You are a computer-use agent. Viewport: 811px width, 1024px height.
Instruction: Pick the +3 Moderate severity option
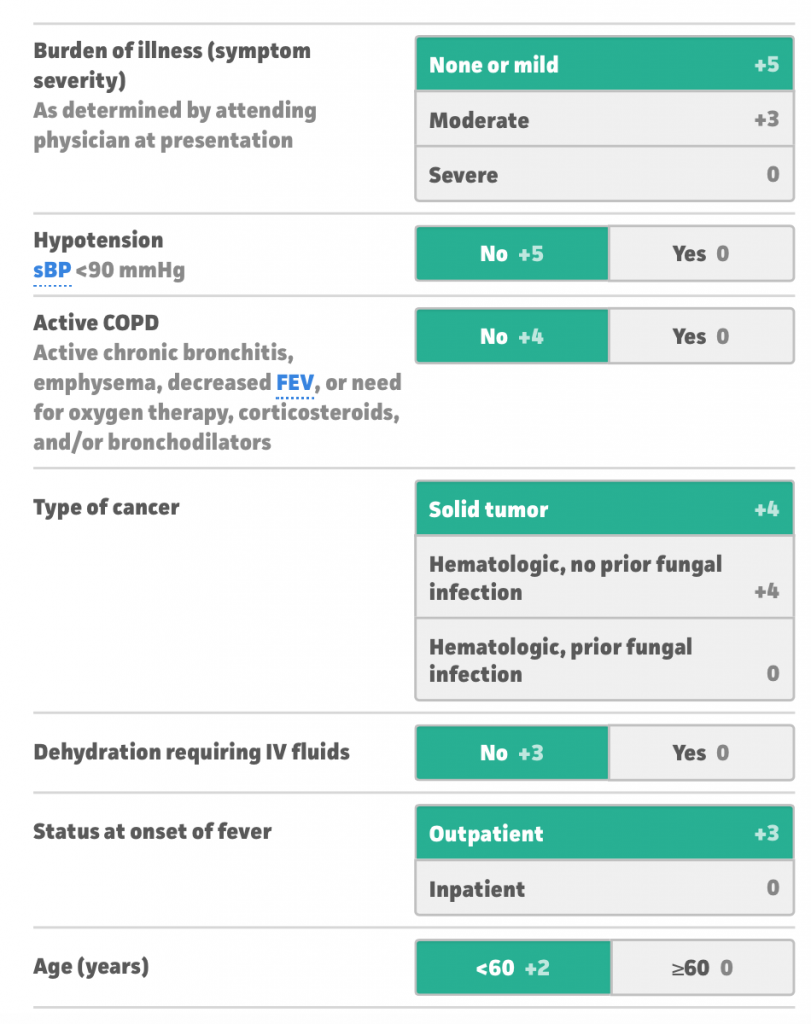(604, 119)
